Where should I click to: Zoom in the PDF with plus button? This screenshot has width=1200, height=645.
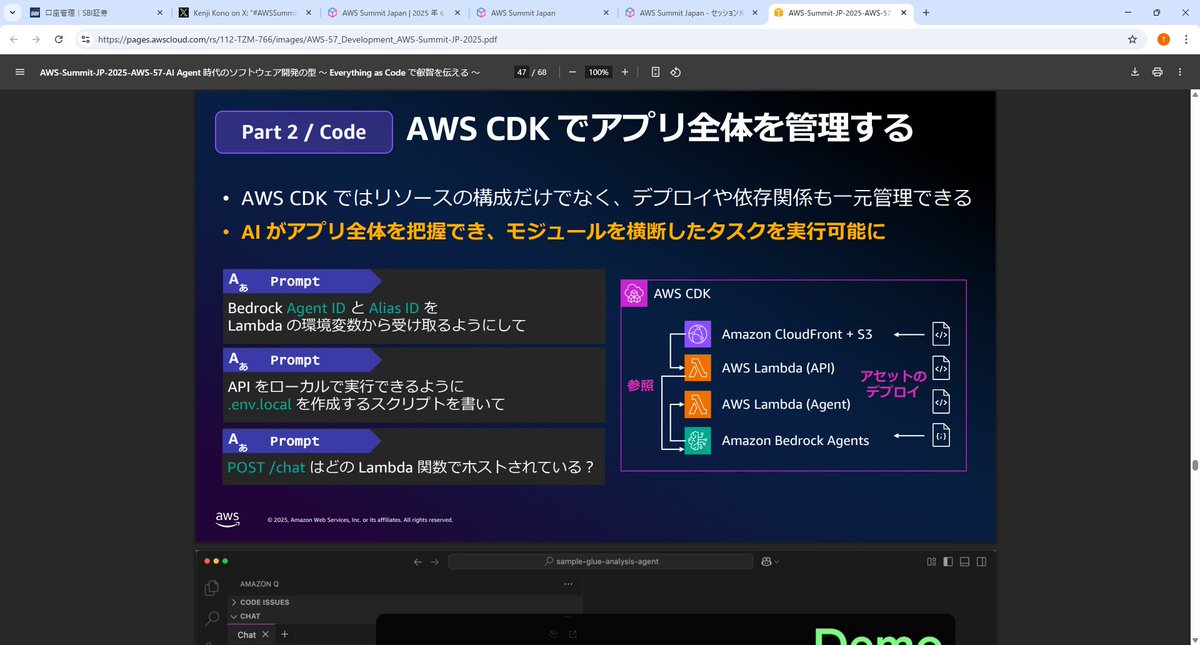point(625,72)
